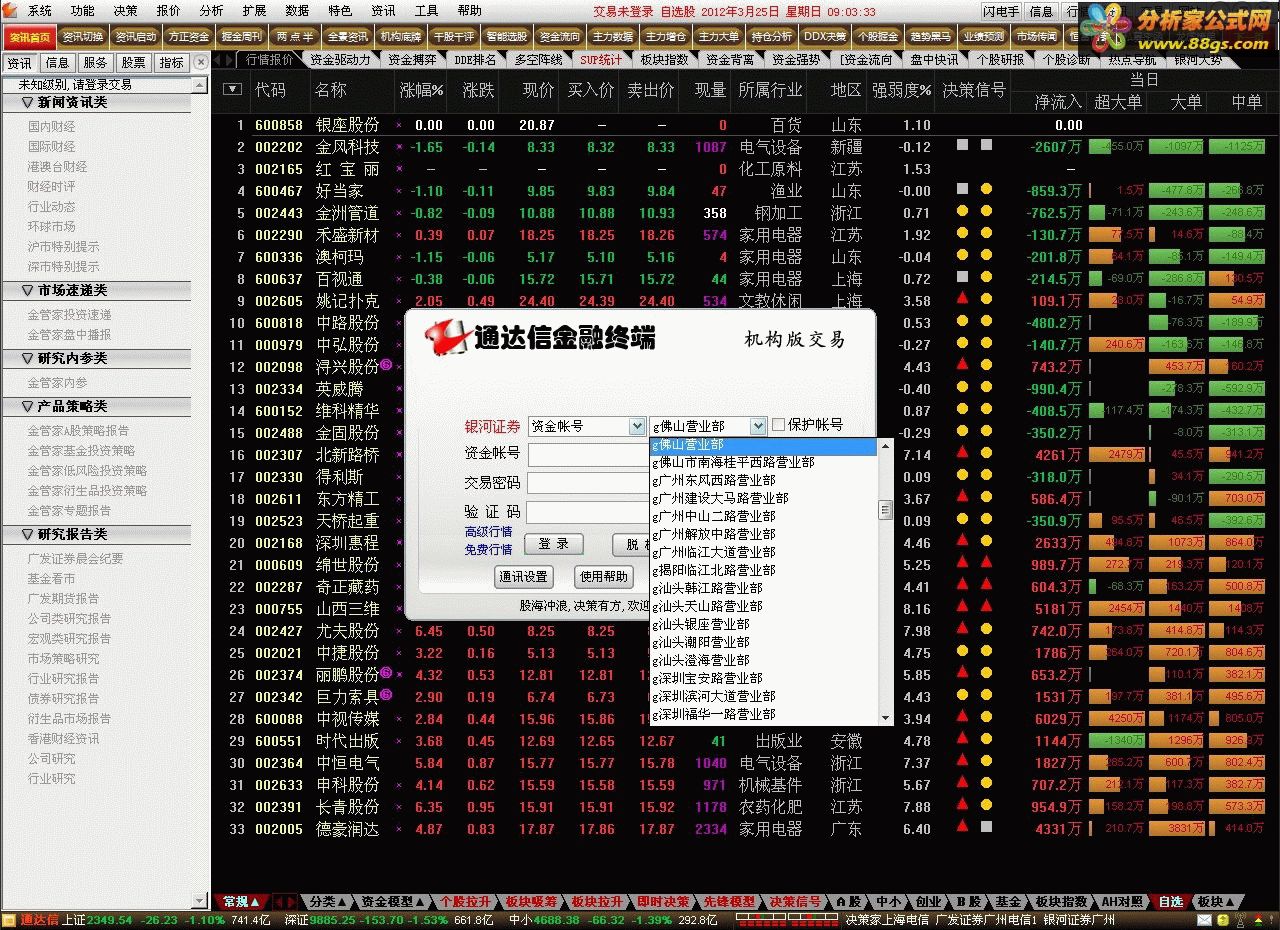1280x930 pixels.
Task: Click the 免费行情 link
Action: coord(488,550)
